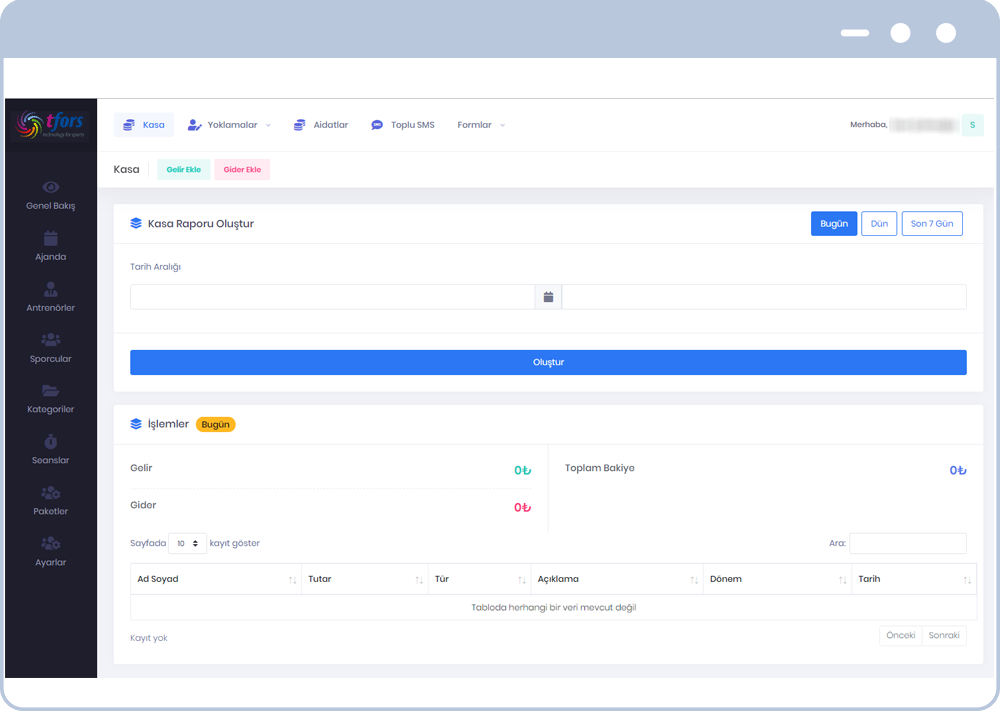Open Genel Bakış eye icon
This screenshot has width=1000, height=712.
pyautogui.click(x=50, y=187)
